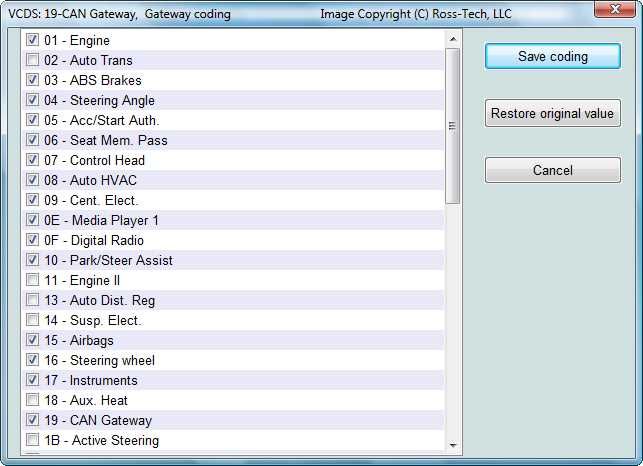The image size is (643, 466).
Task: Disable the 17 - Instruments checkbox
Action: tap(32, 380)
